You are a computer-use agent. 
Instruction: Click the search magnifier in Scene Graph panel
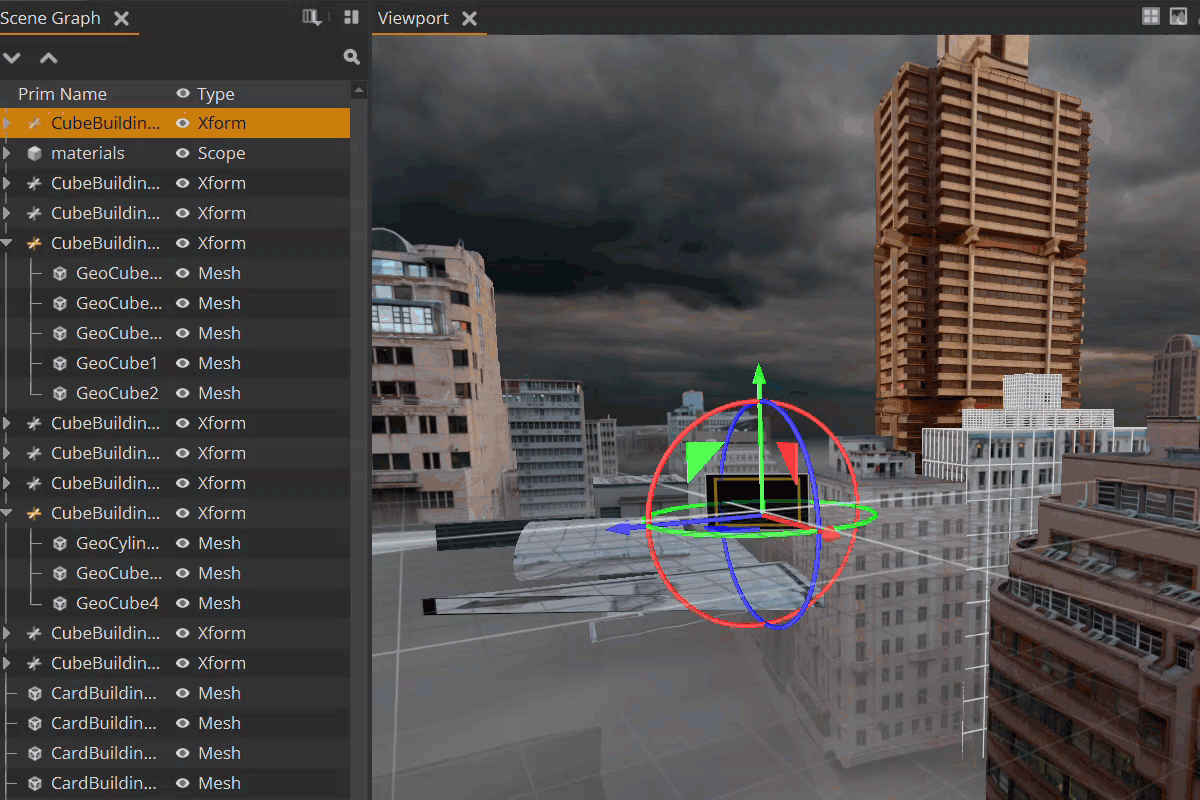(351, 57)
